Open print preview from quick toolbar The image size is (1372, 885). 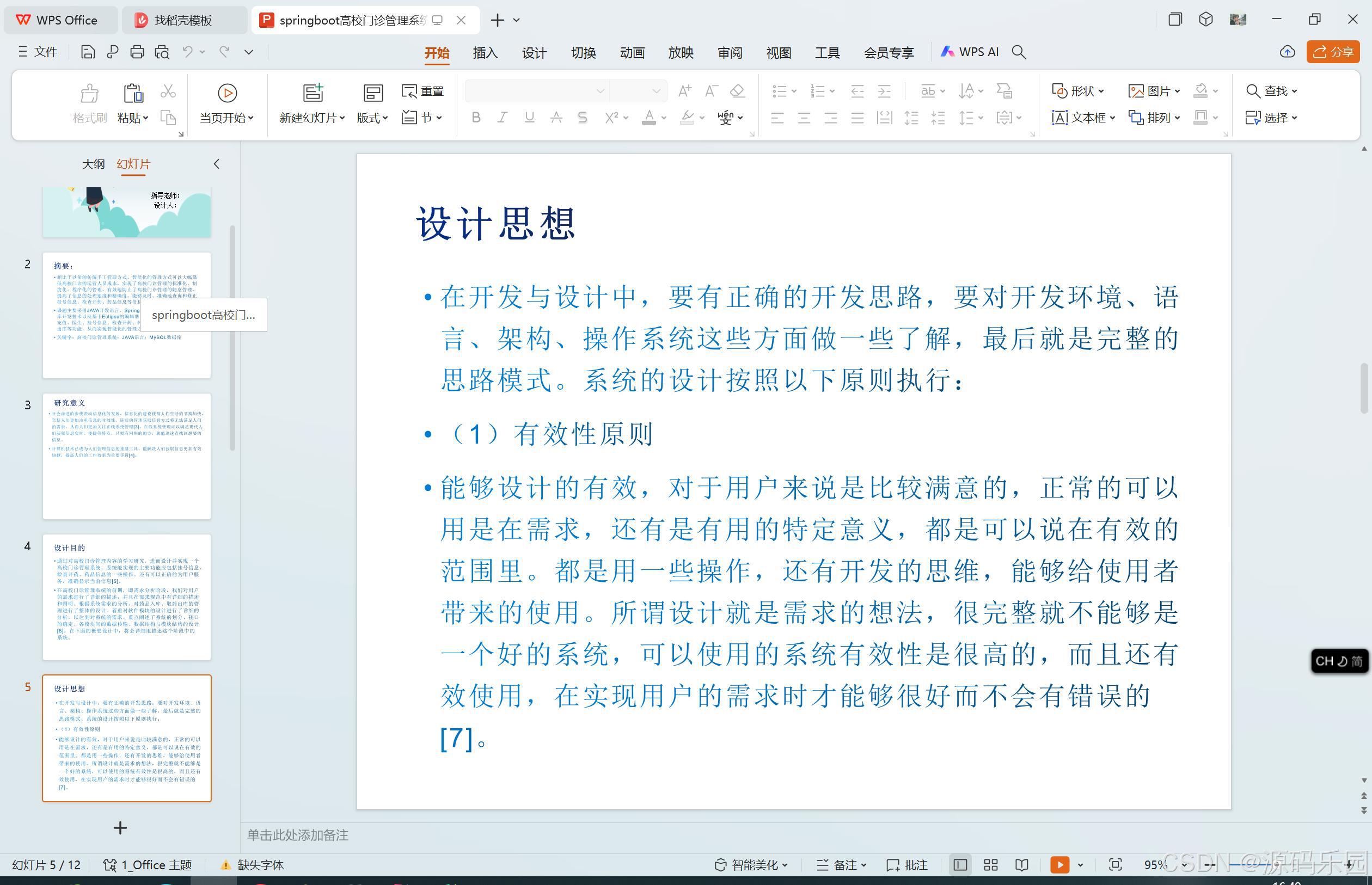(162, 52)
